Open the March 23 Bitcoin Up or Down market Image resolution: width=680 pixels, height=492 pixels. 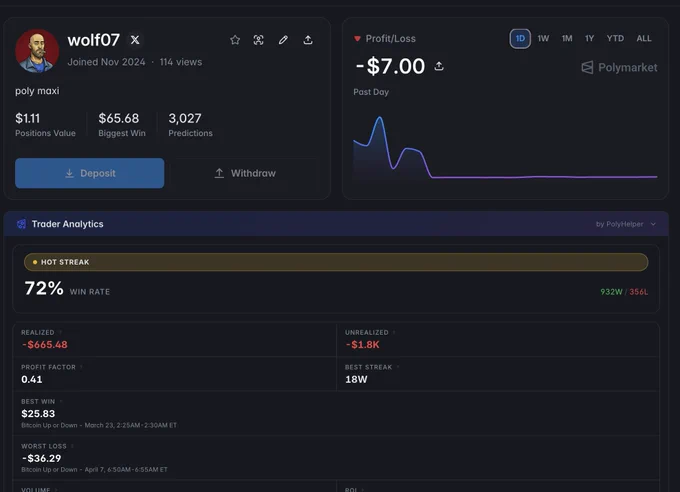[99, 425]
